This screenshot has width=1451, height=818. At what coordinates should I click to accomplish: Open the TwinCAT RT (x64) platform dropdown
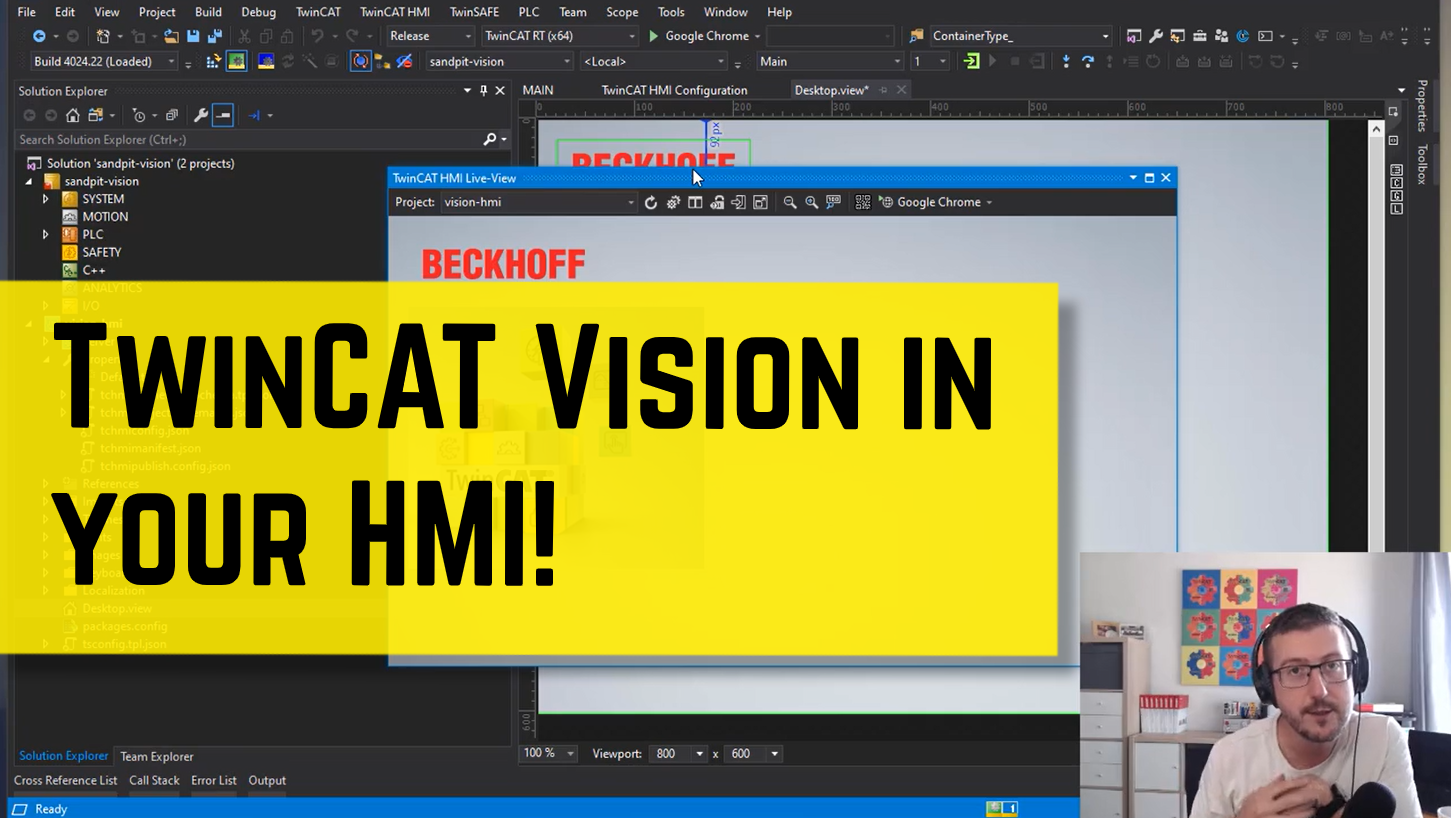(x=560, y=36)
